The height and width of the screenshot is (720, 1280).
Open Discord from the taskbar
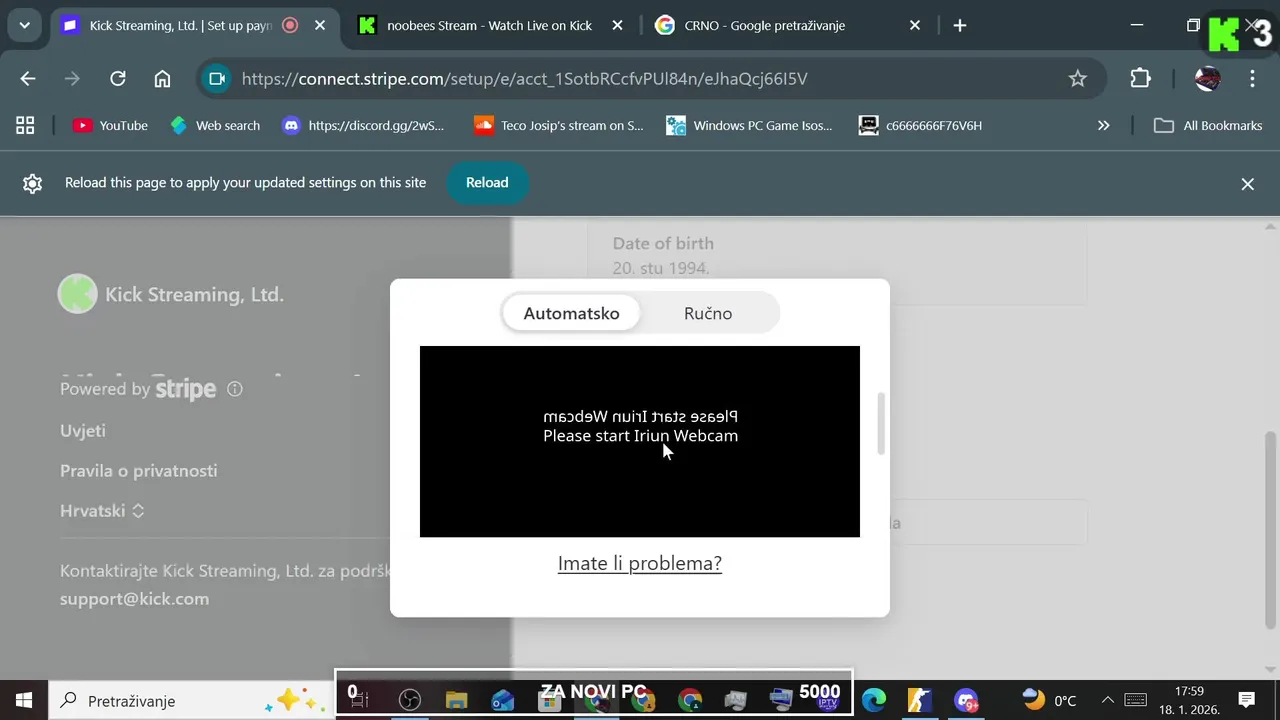966,701
